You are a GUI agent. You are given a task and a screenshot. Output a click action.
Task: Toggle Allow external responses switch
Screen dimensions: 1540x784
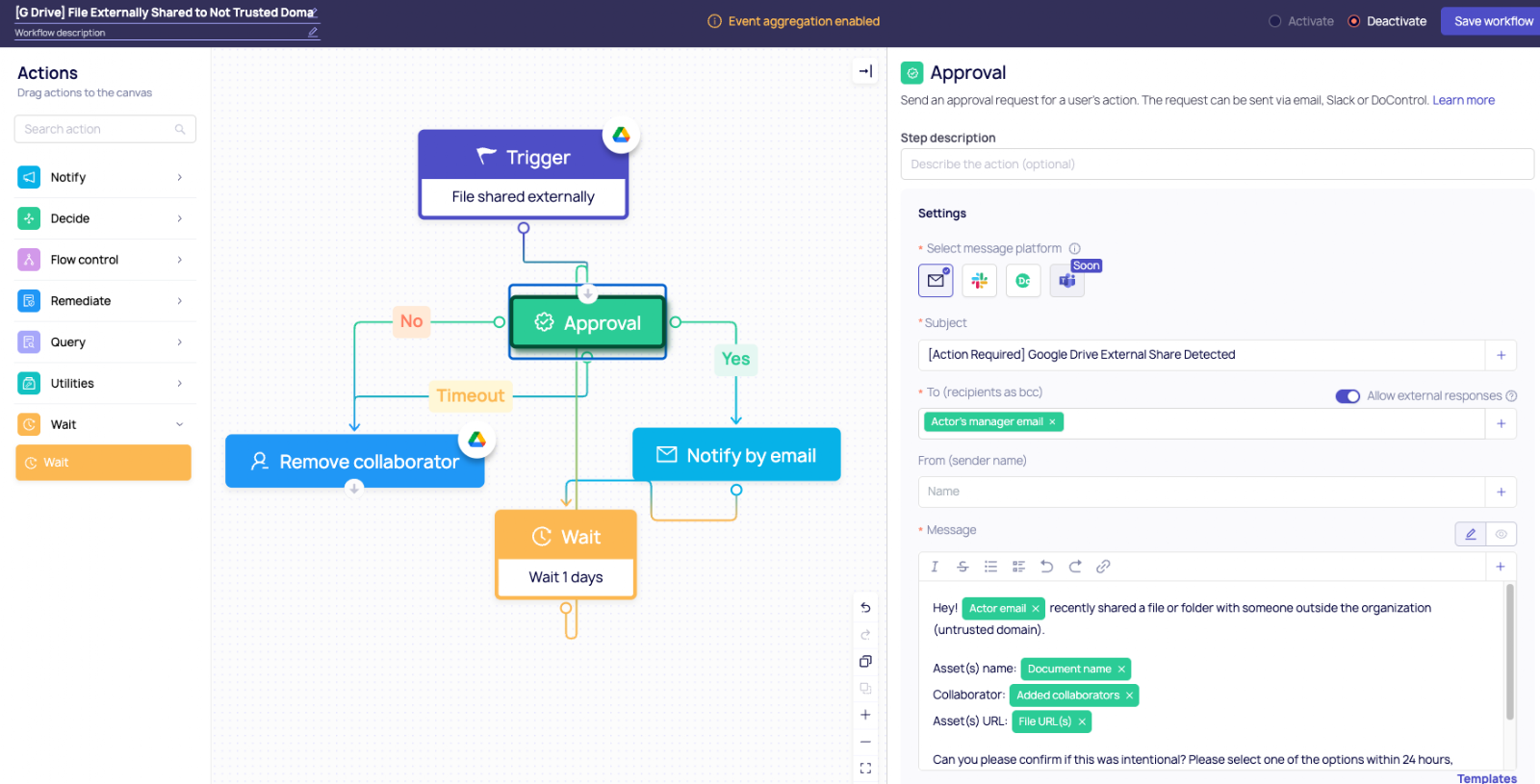tap(1347, 396)
